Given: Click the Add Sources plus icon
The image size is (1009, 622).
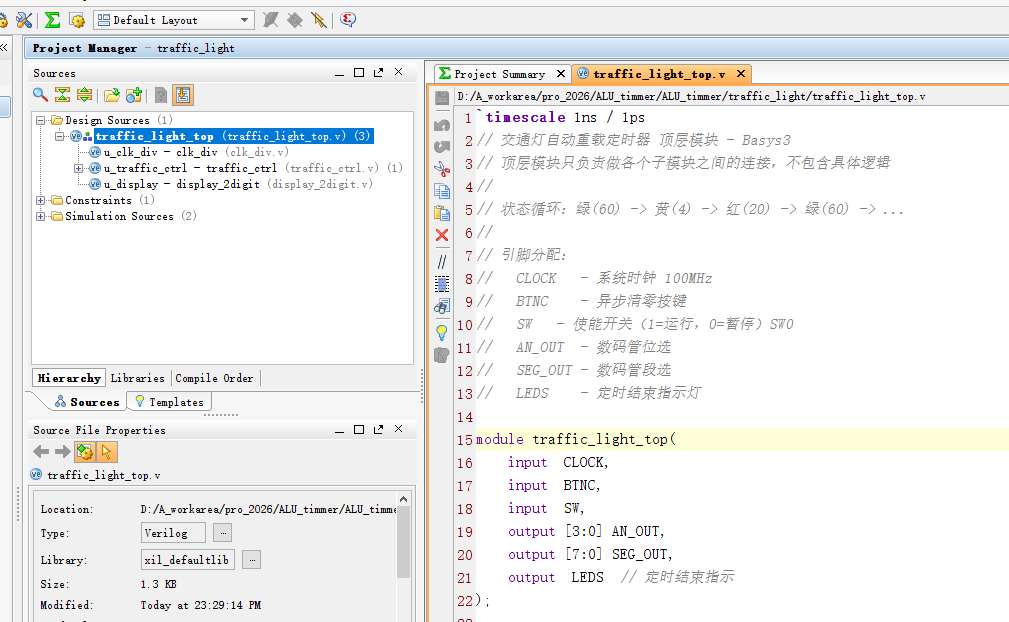Looking at the screenshot, I should pos(134,95).
